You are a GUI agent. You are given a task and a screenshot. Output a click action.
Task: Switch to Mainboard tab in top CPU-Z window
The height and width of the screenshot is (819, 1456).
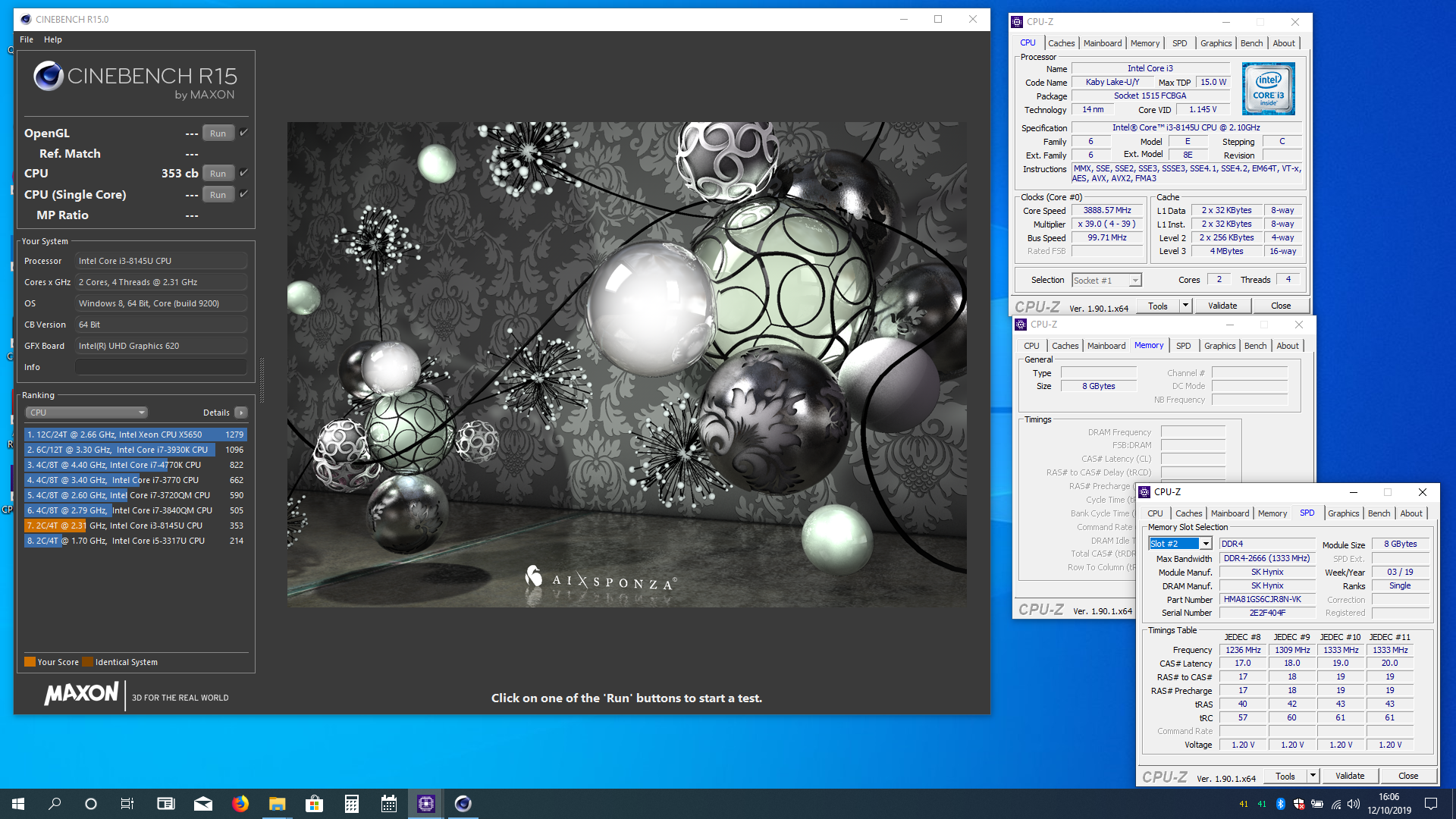tap(1102, 43)
